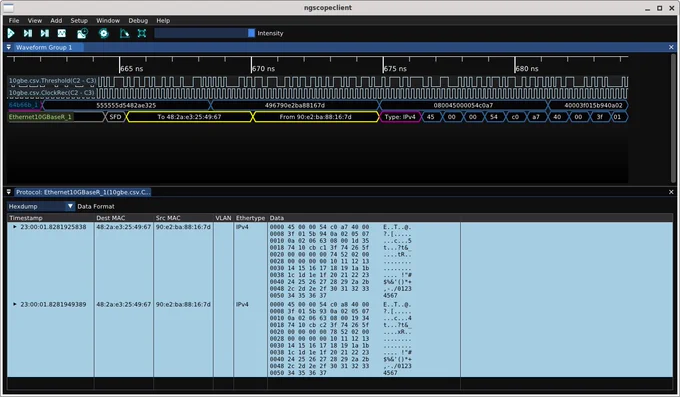Click the Timestamp column header
This screenshot has height=397, width=680.
coord(50,218)
